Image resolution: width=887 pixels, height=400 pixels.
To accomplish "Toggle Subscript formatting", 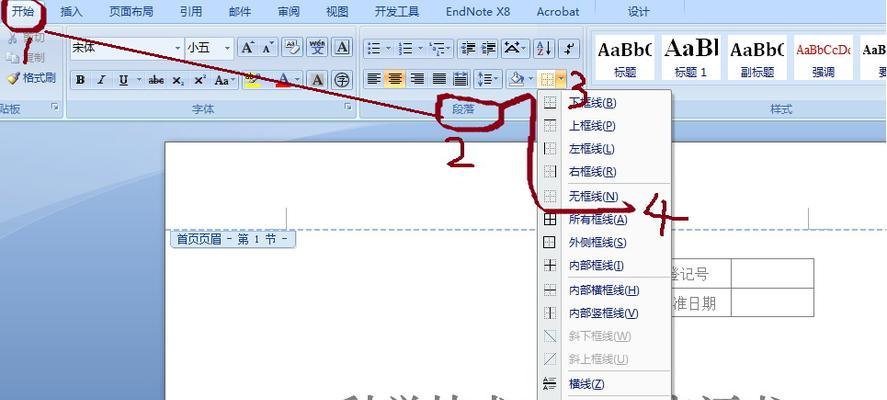I will 178,80.
